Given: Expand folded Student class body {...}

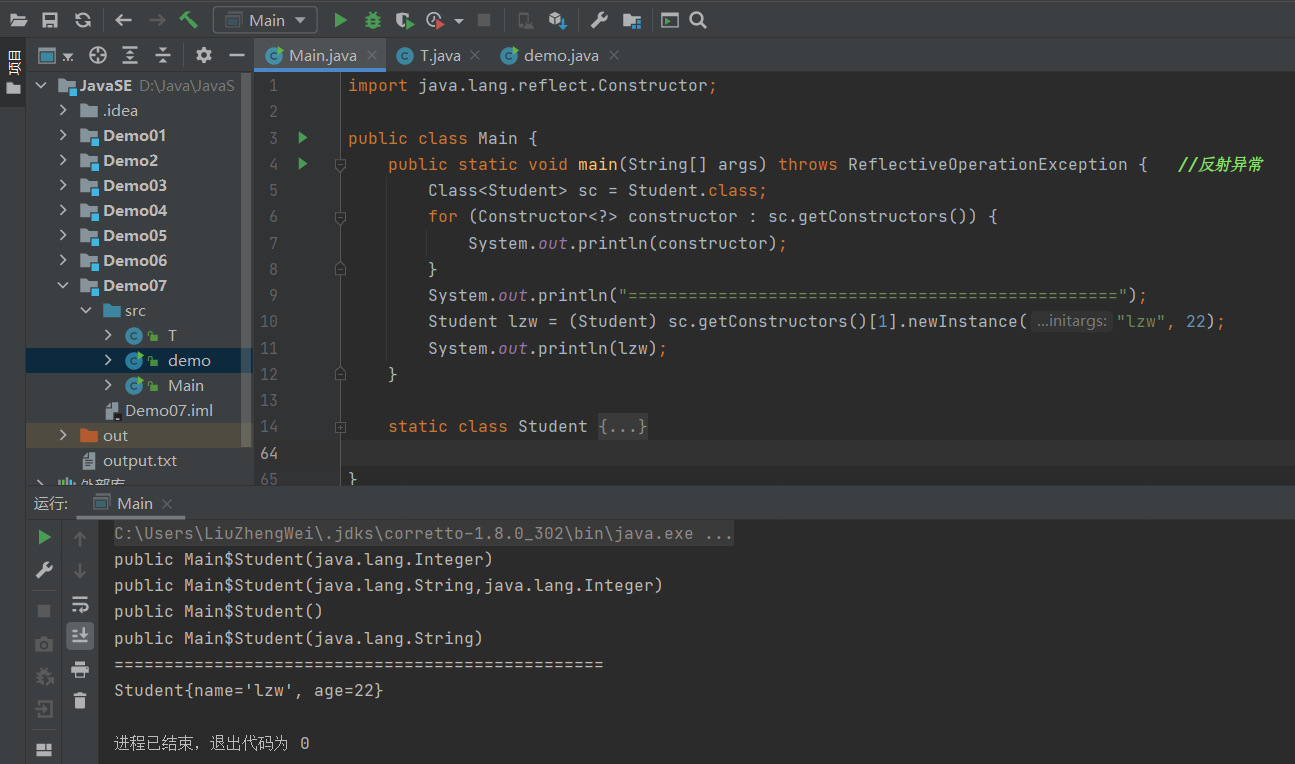Looking at the screenshot, I should pyautogui.click(x=623, y=427).
